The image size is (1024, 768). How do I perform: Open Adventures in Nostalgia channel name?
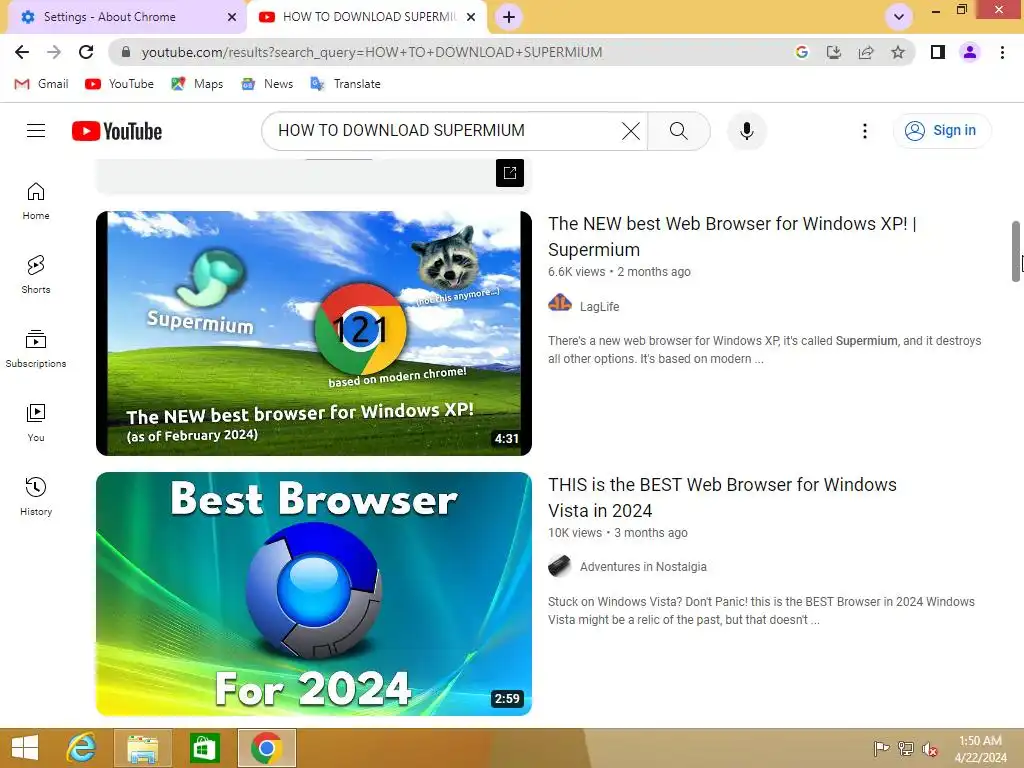643,567
